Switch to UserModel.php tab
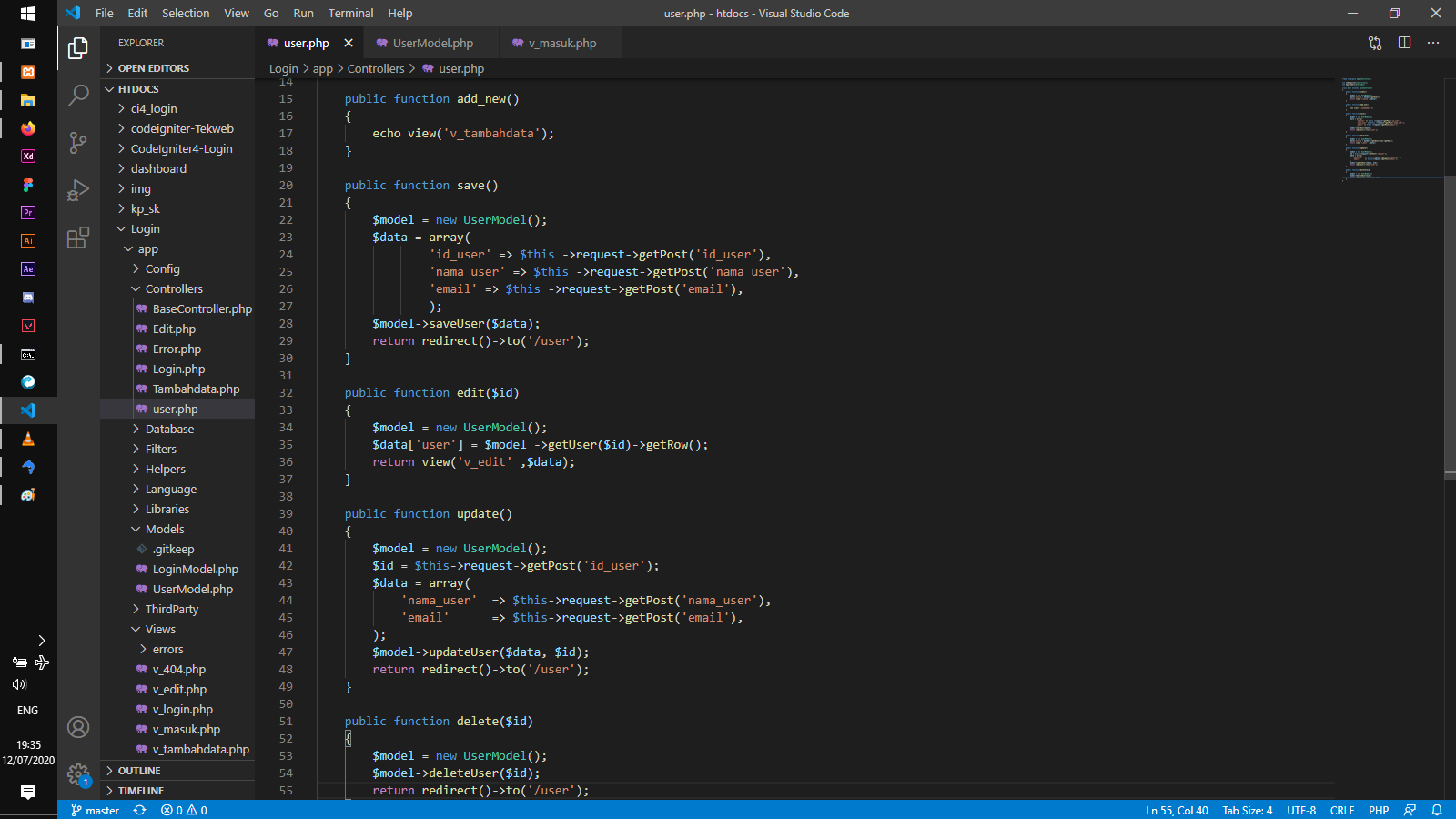Screen dimensions: 1456x819 [x=432, y=43]
